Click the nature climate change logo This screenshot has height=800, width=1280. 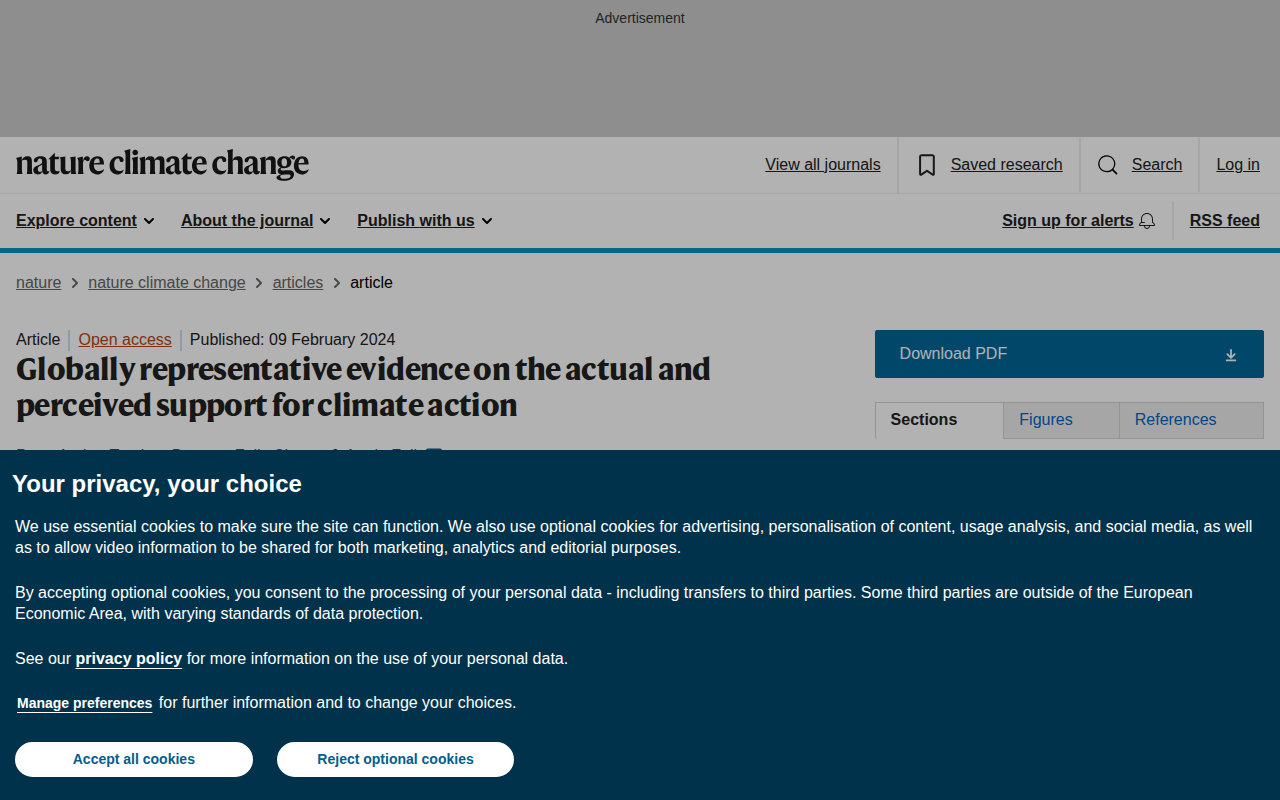tap(162, 164)
